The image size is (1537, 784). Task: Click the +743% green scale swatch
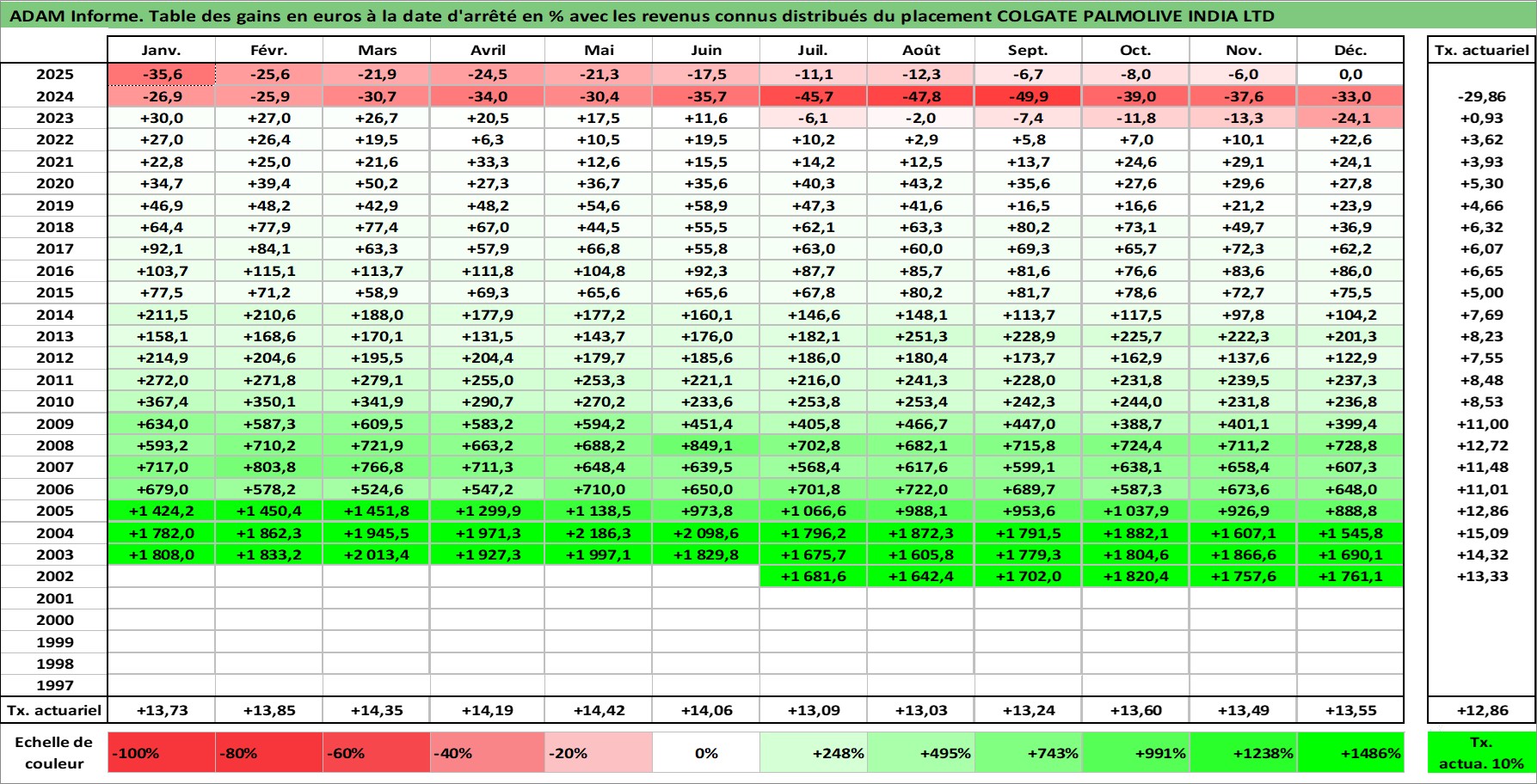[1028, 753]
